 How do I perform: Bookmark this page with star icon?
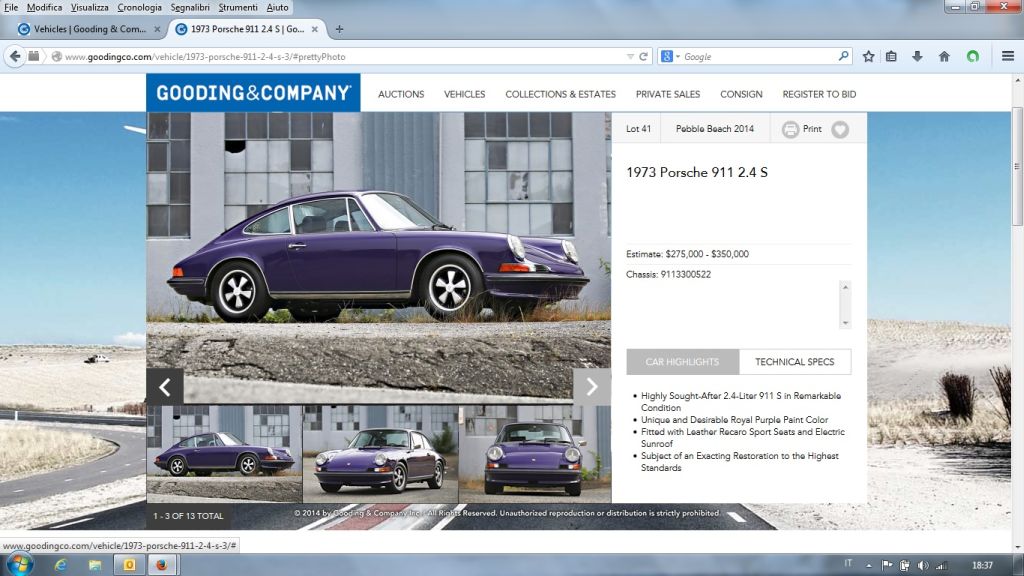click(868, 56)
